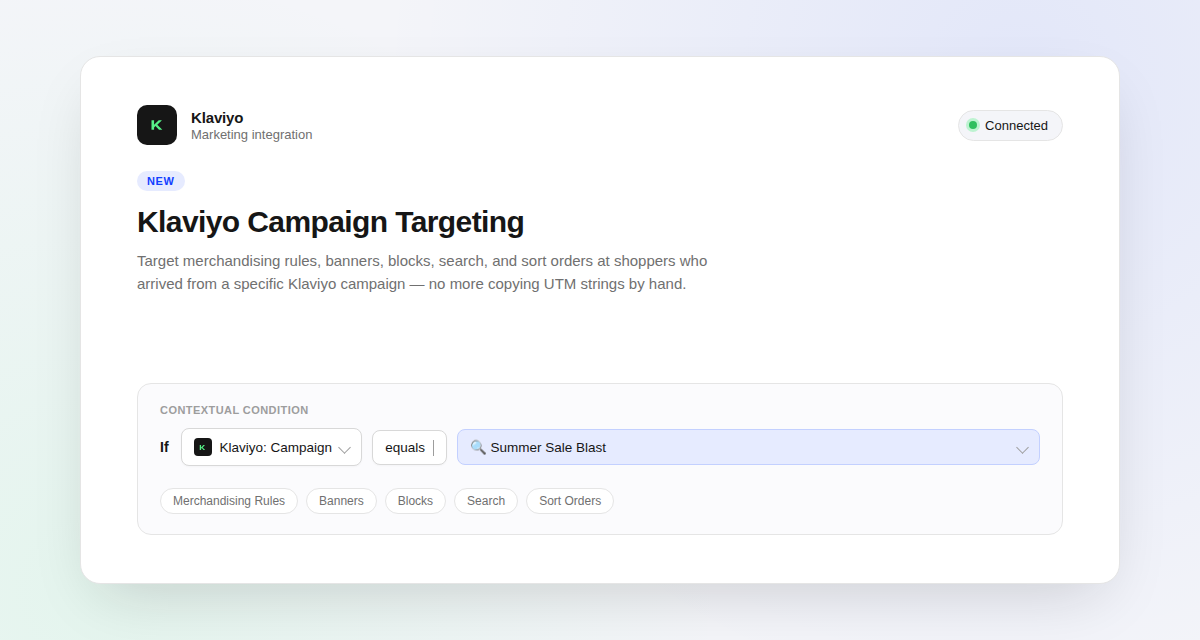Click the CONTEXTUAL CONDITION label
The image size is (1200, 640).
pos(234,410)
